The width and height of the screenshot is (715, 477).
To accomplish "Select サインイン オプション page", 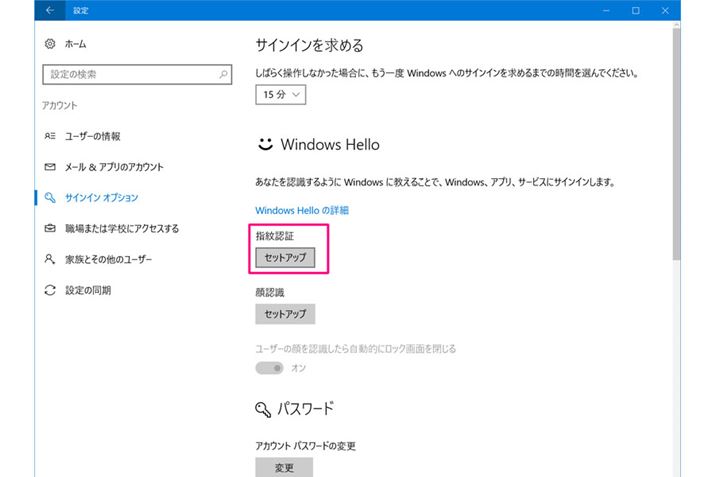I will click(101, 197).
